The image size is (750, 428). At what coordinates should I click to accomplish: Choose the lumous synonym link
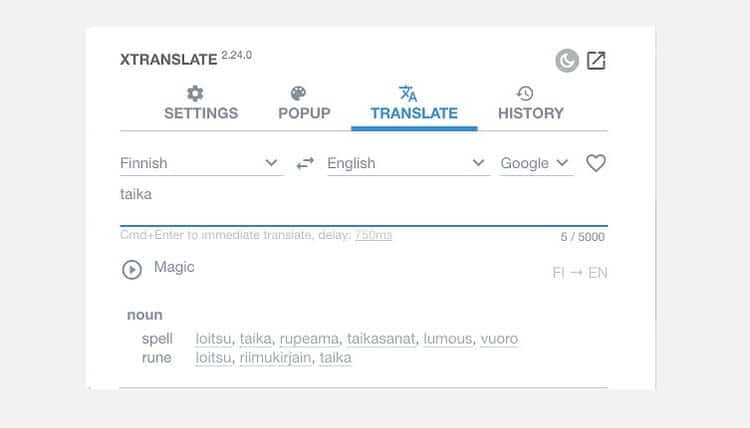[x=447, y=339]
